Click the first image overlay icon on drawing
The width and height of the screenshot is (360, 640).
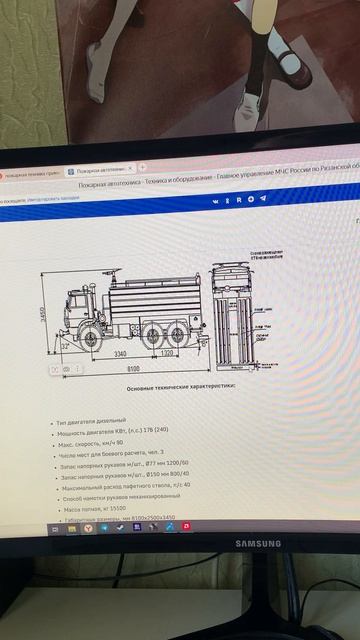point(54,369)
